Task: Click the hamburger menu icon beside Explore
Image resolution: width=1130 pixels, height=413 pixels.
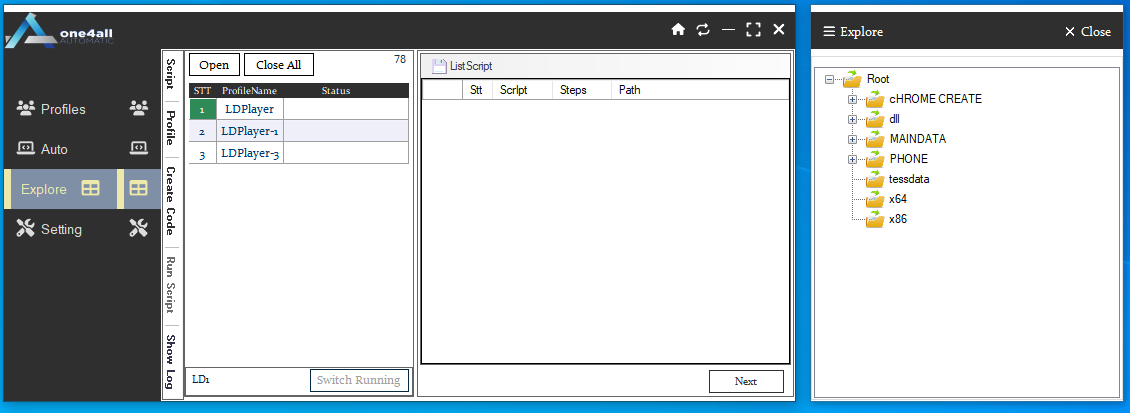Action: pos(828,32)
